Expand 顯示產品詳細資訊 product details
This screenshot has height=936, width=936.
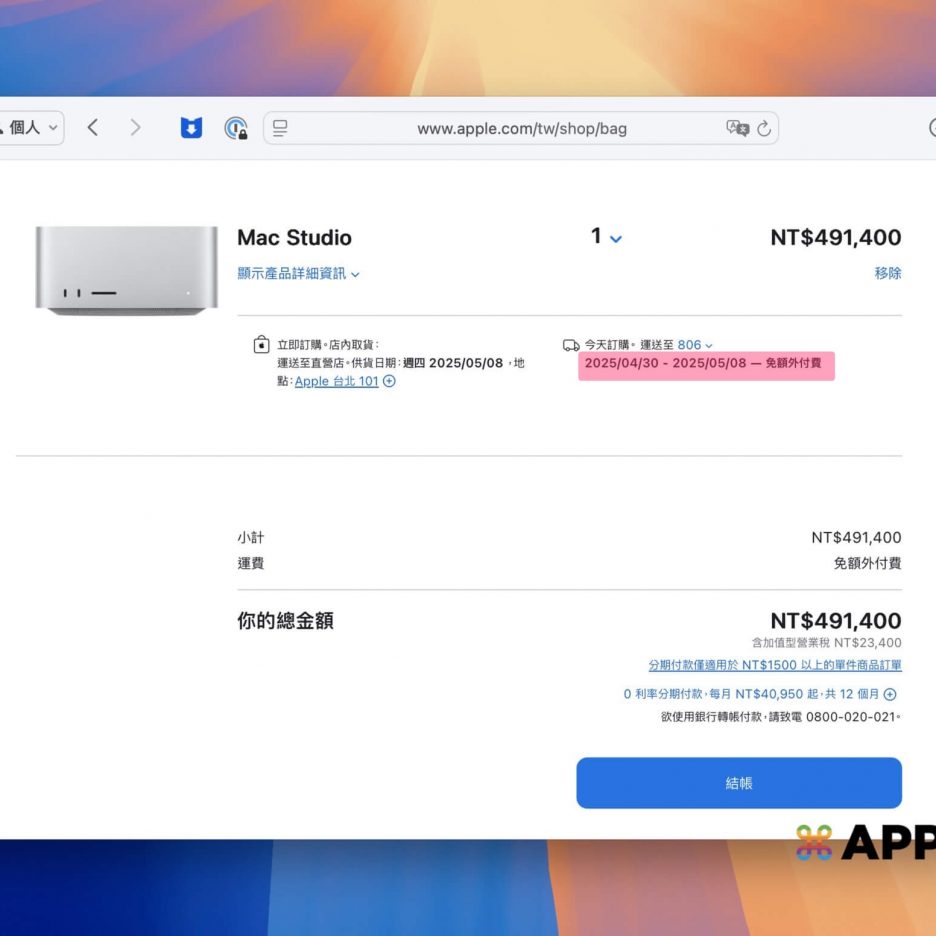pyautogui.click(x=298, y=273)
